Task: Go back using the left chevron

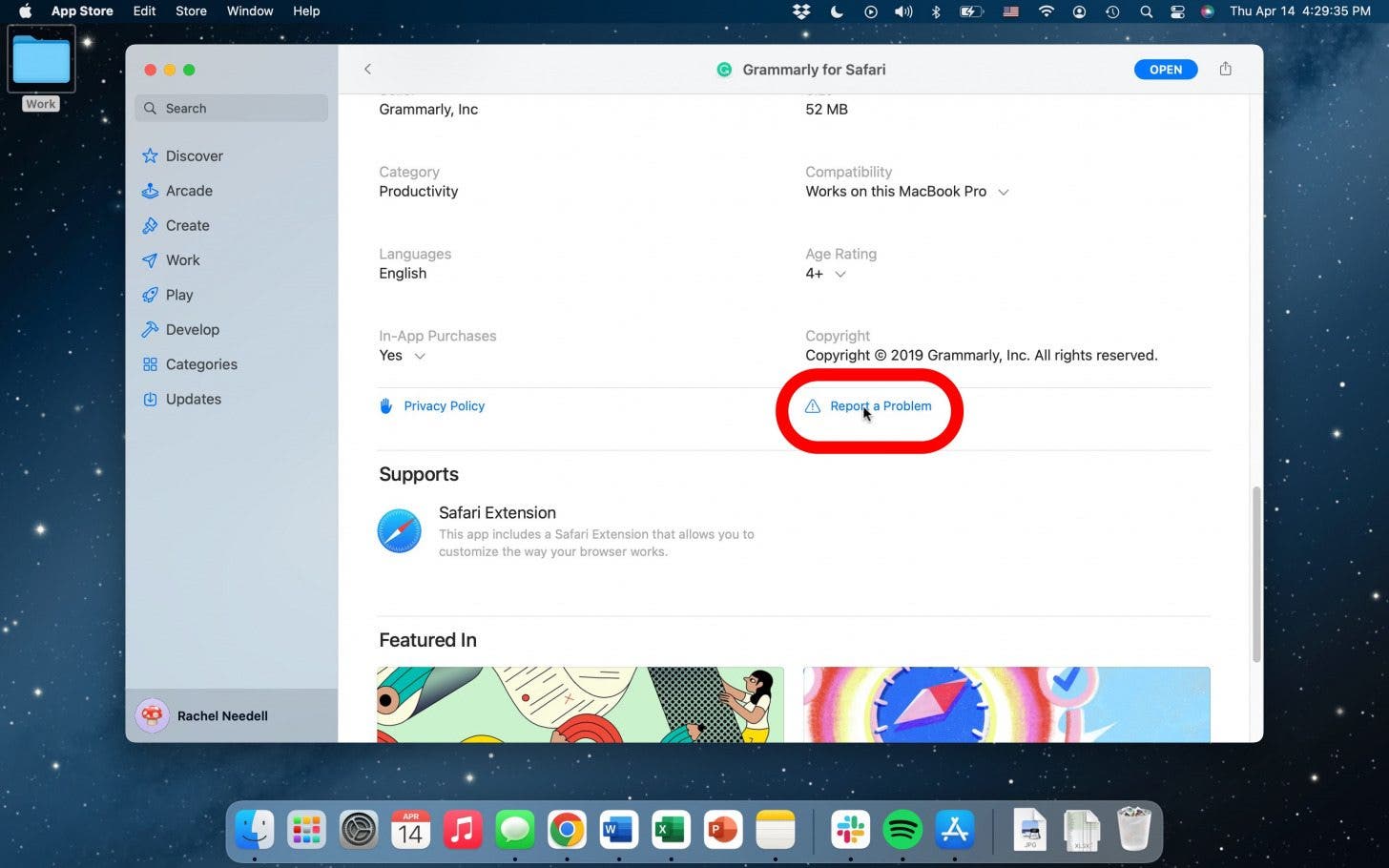Action: click(367, 69)
